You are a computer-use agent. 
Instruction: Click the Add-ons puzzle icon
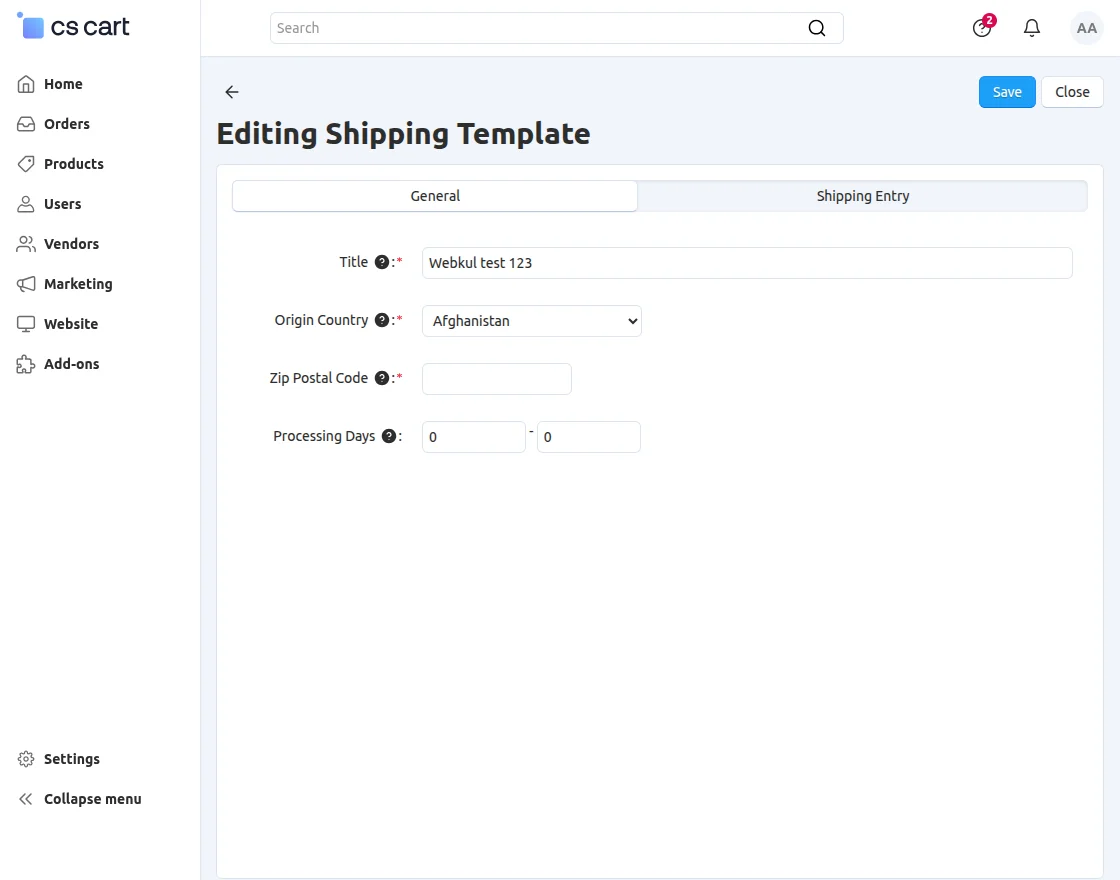click(x=26, y=364)
